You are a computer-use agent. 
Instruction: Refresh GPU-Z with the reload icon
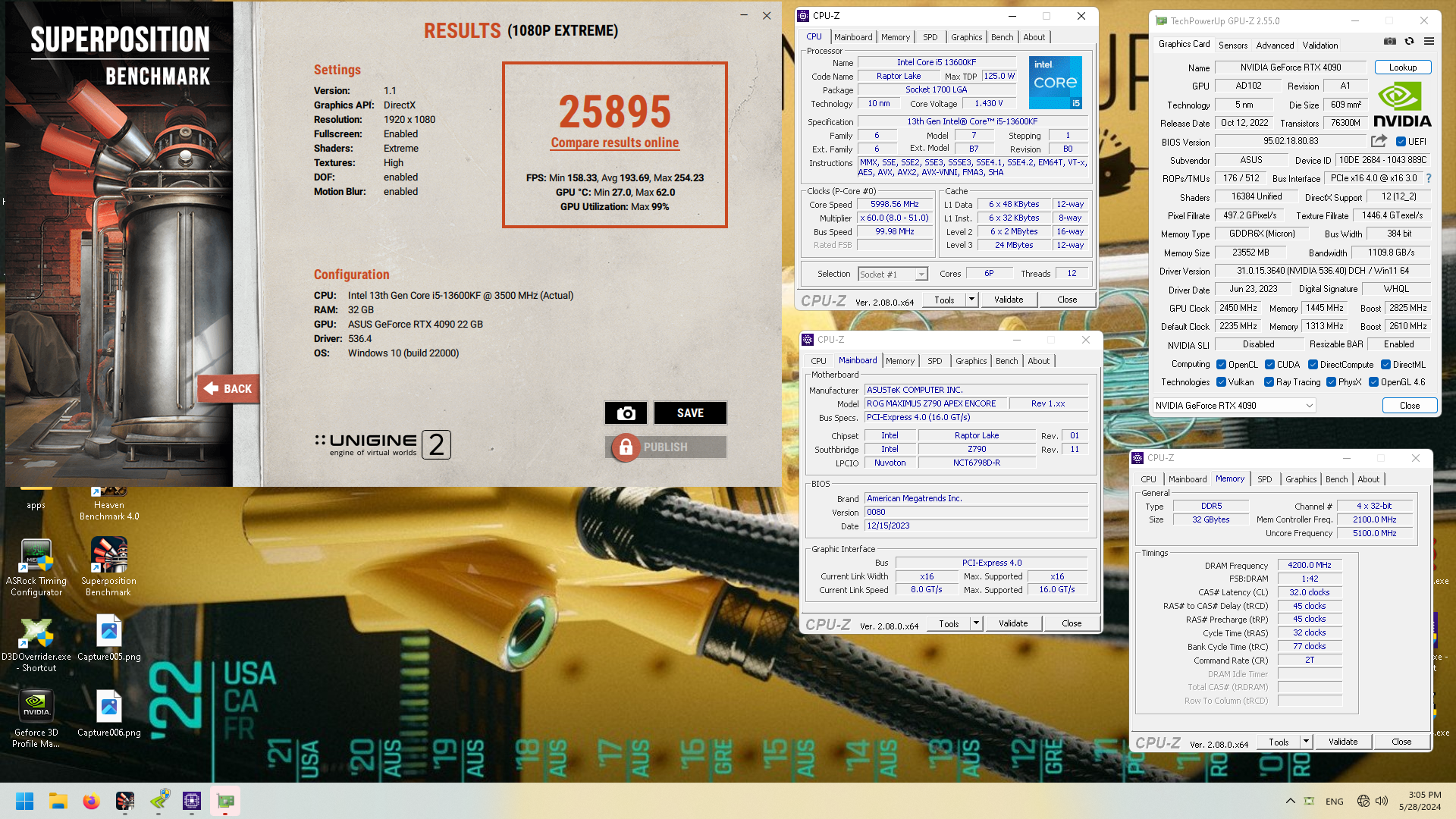pyautogui.click(x=1409, y=42)
